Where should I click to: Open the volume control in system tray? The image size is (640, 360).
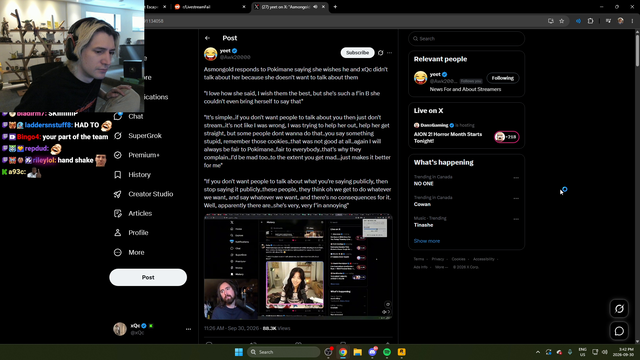(x=604, y=352)
